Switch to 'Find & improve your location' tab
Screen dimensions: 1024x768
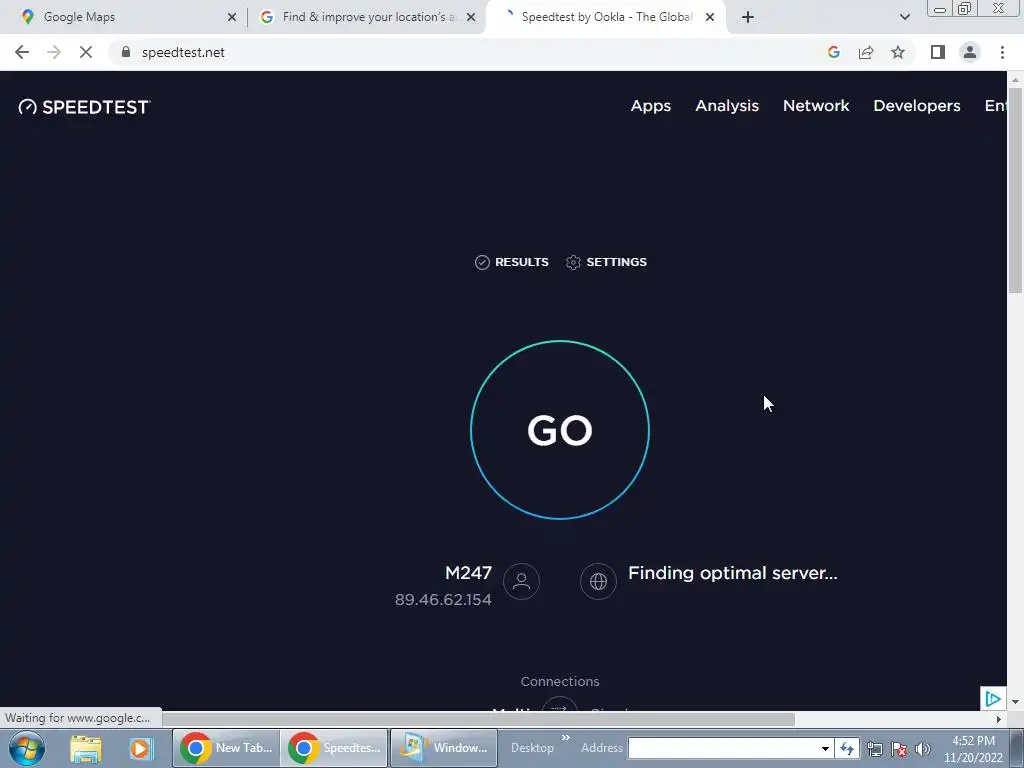tap(366, 17)
